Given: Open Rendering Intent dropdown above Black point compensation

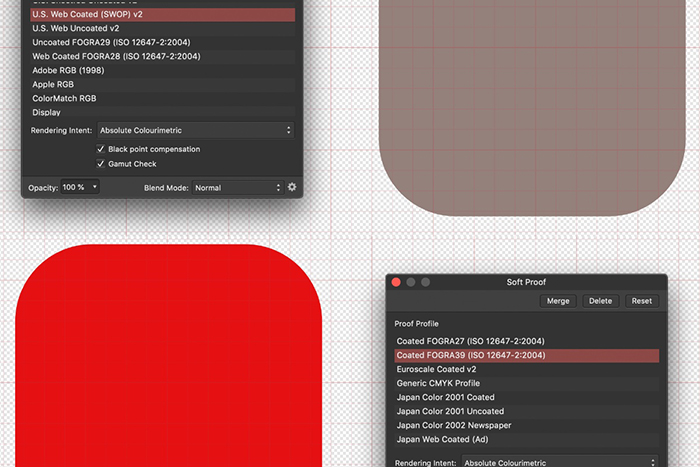Looking at the screenshot, I should (195, 130).
